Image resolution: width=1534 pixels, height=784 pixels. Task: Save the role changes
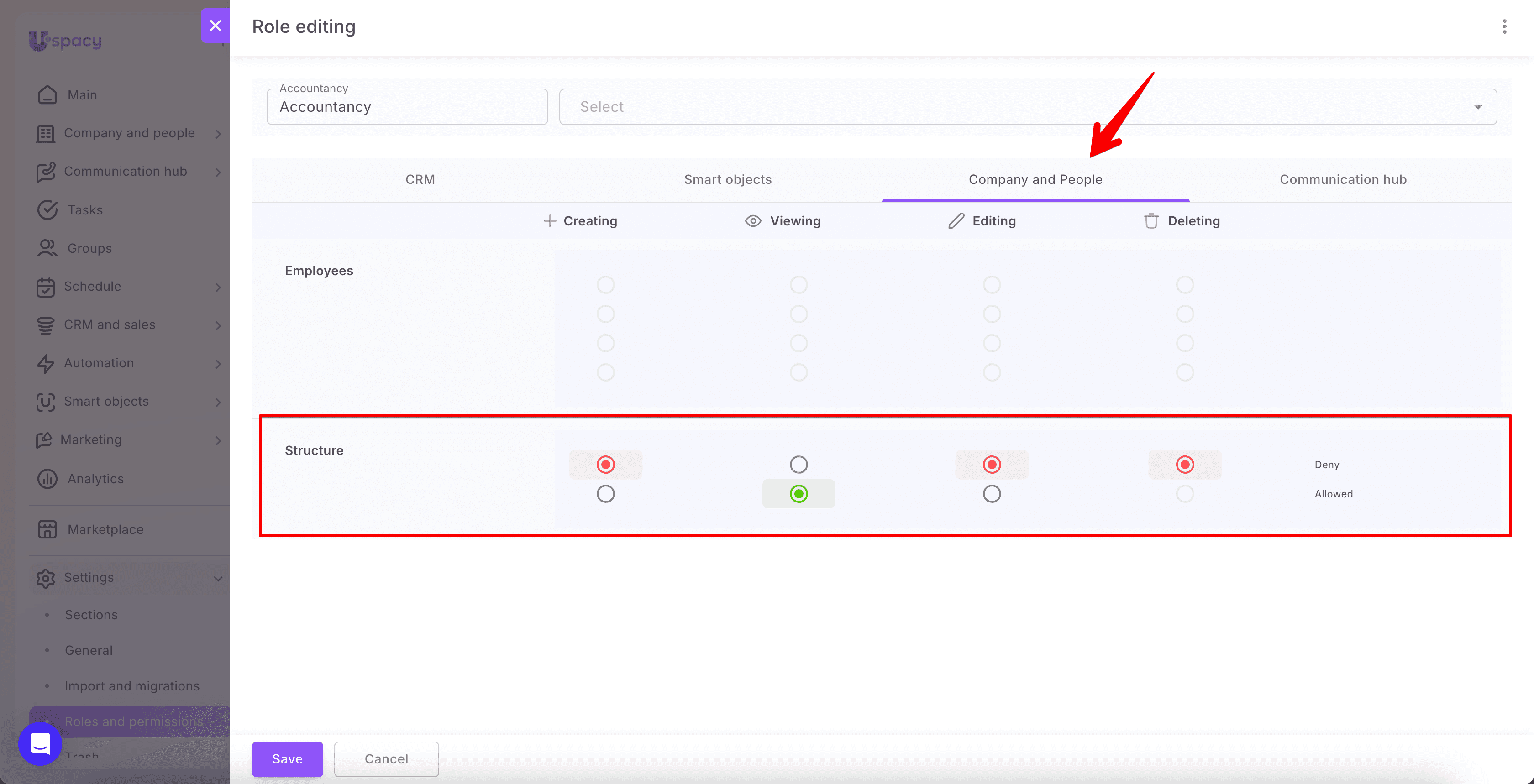pos(288,759)
